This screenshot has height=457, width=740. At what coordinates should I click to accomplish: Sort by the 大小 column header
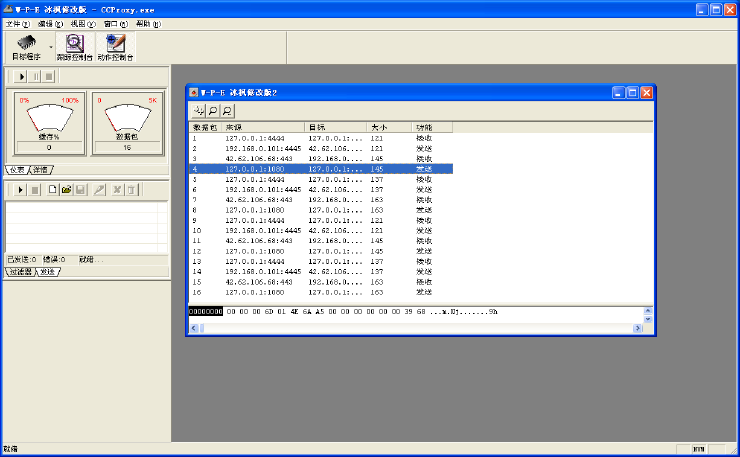[x=389, y=127]
